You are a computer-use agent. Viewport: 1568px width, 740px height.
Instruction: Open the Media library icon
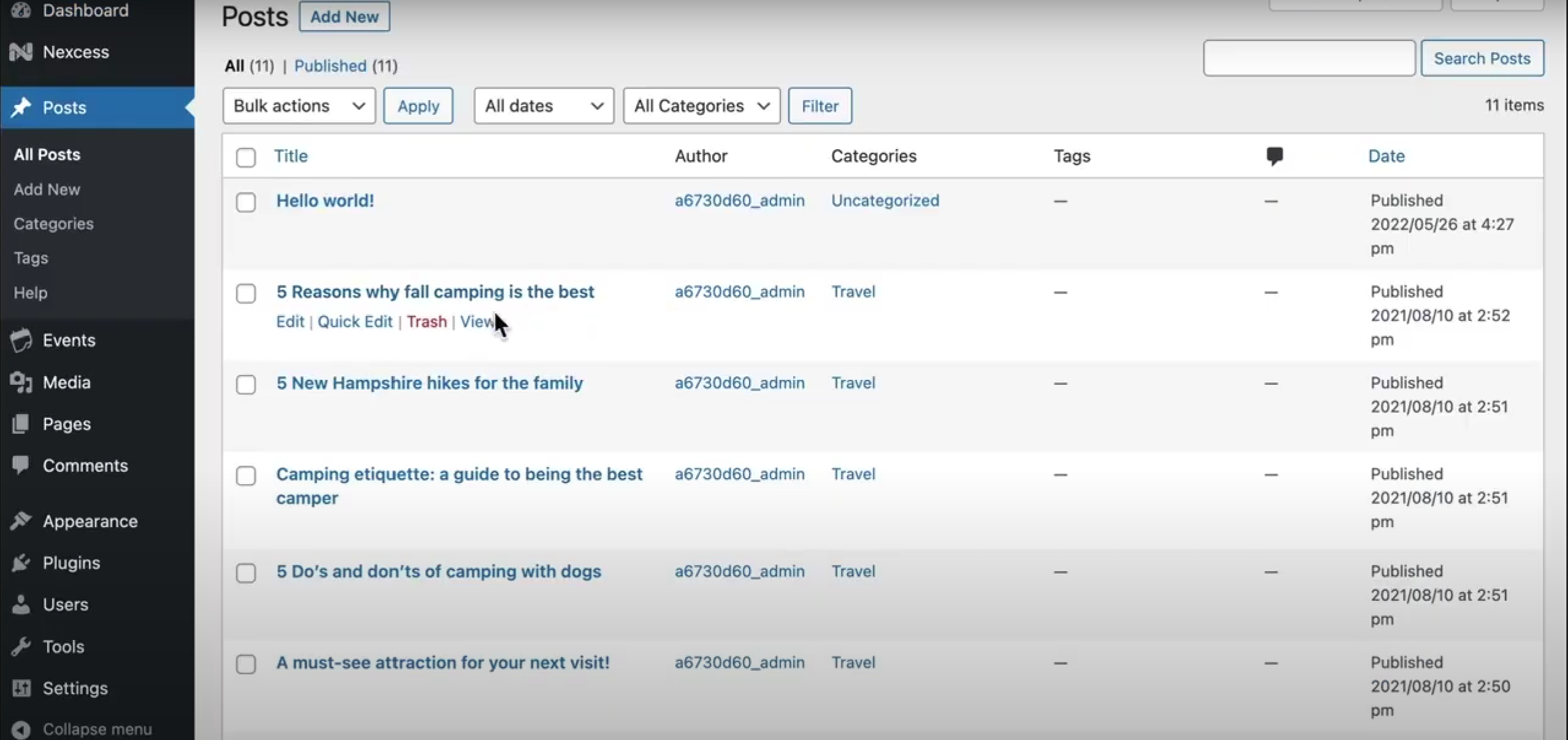point(21,383)
